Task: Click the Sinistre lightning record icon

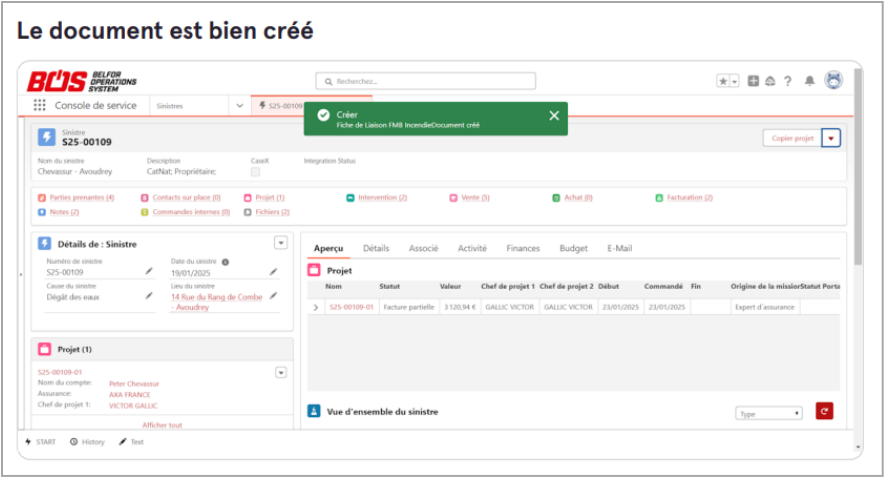Action: point(47,137)
